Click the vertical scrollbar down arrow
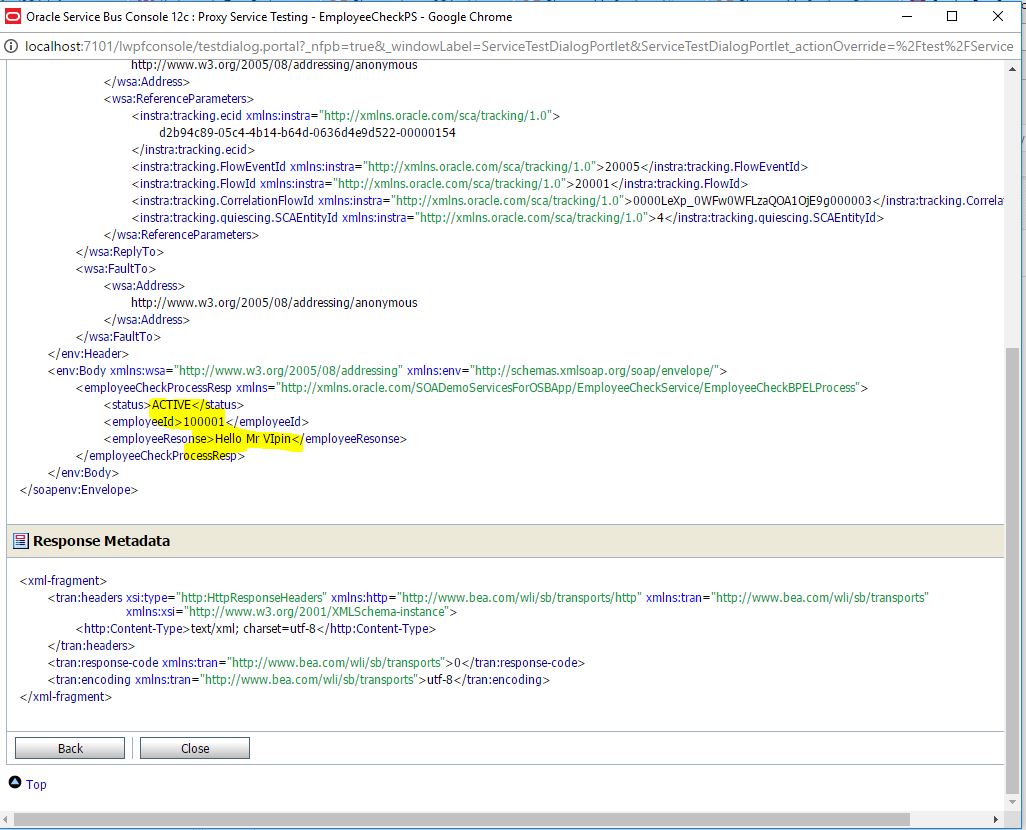 (x=1012, y=802)
